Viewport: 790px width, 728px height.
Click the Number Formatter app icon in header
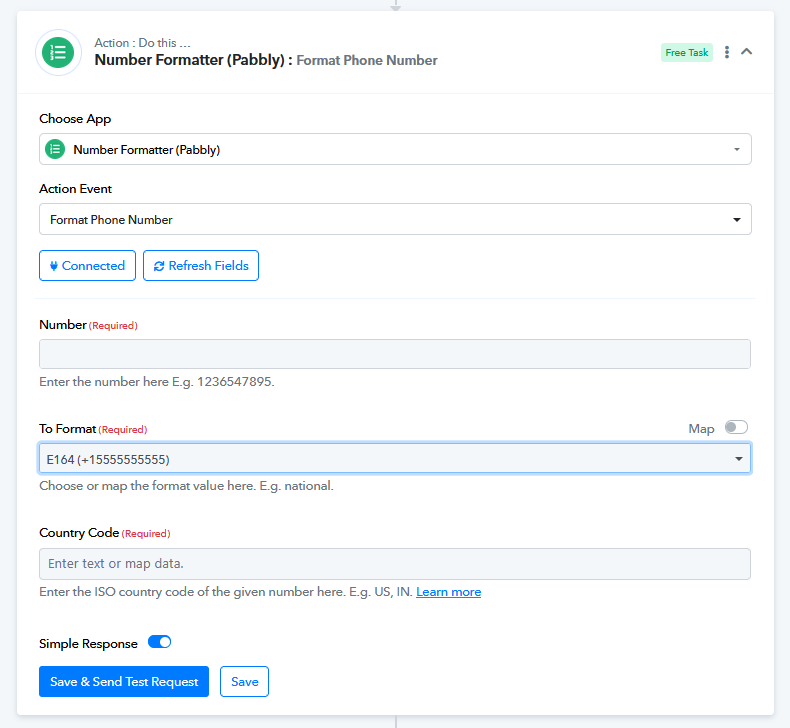coord(58,52)
